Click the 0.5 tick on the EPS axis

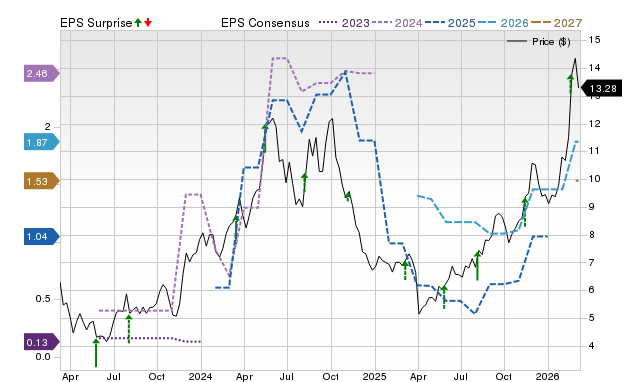(43, 299)
